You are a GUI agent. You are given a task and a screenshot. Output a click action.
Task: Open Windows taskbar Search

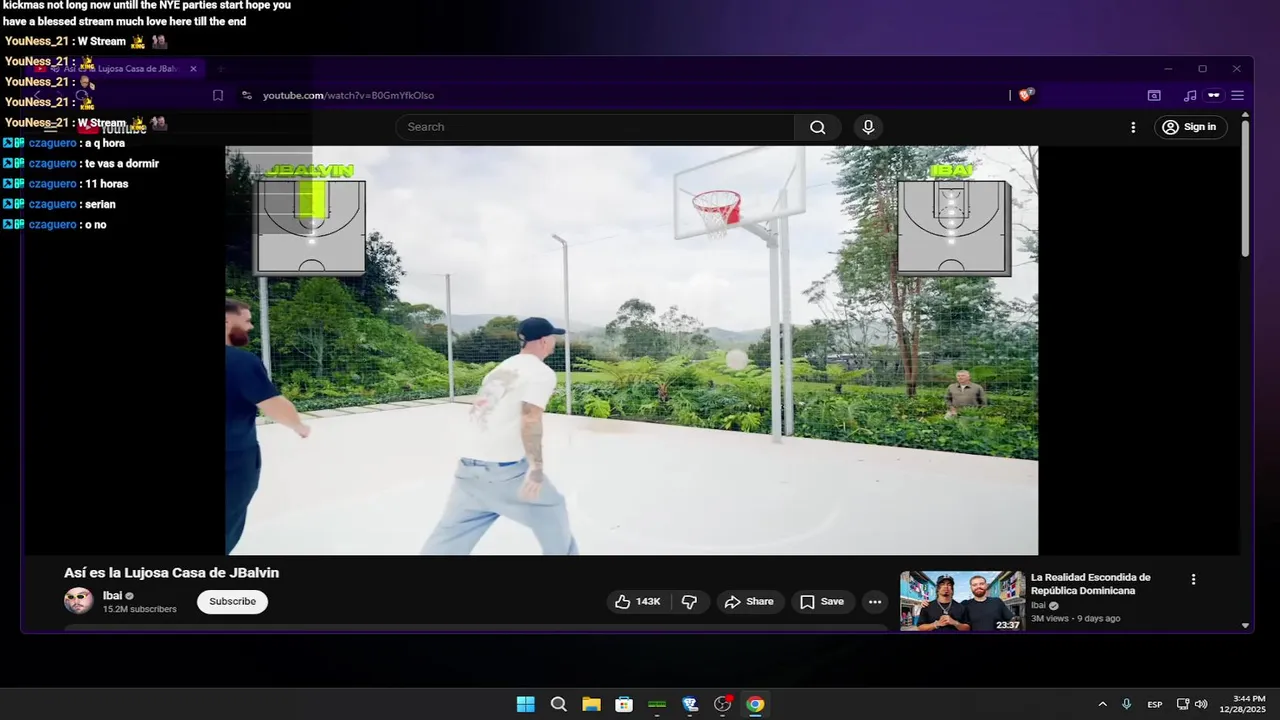click(x=558, y=704)
